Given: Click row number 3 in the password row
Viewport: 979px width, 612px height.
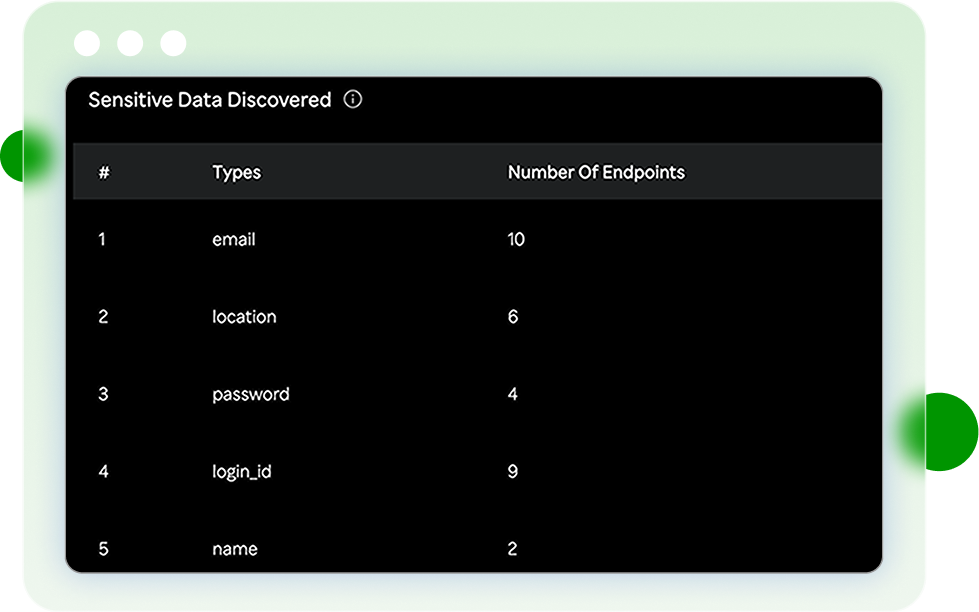Looking at the screenshot, I should point(103,394).
